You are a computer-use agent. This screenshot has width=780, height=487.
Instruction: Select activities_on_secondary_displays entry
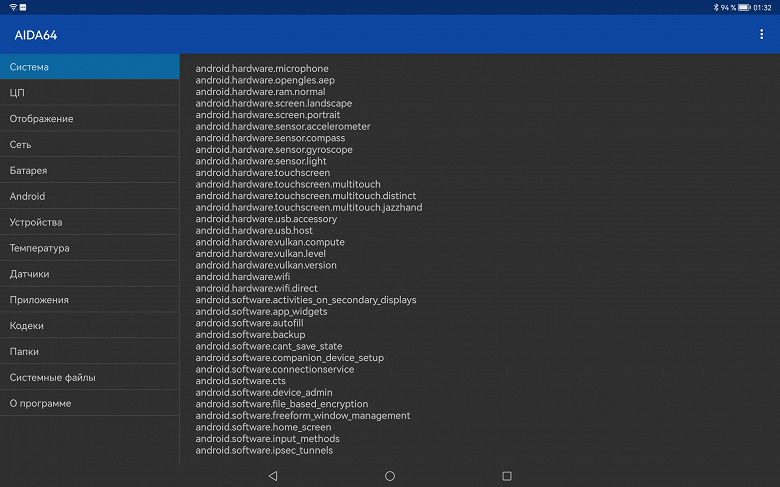point(305,299)
